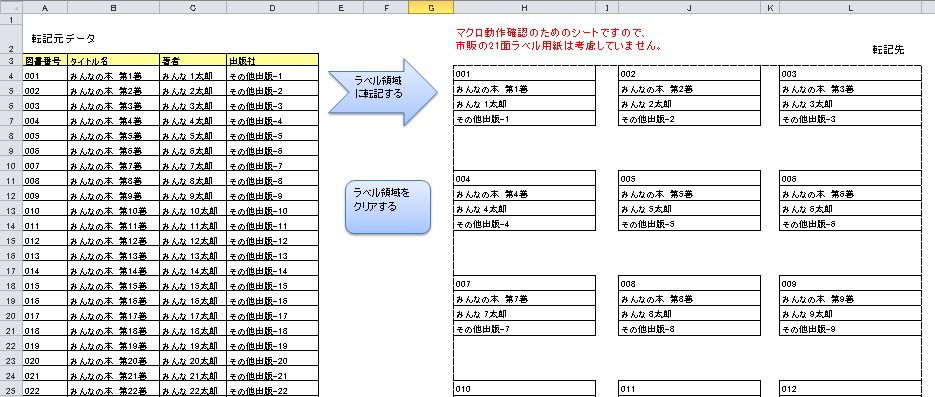Image resolution: width=935 pixels, height=397 pixels.
Task: Click その他出版-2 in column J label
Action: click(x=689, y=119)
